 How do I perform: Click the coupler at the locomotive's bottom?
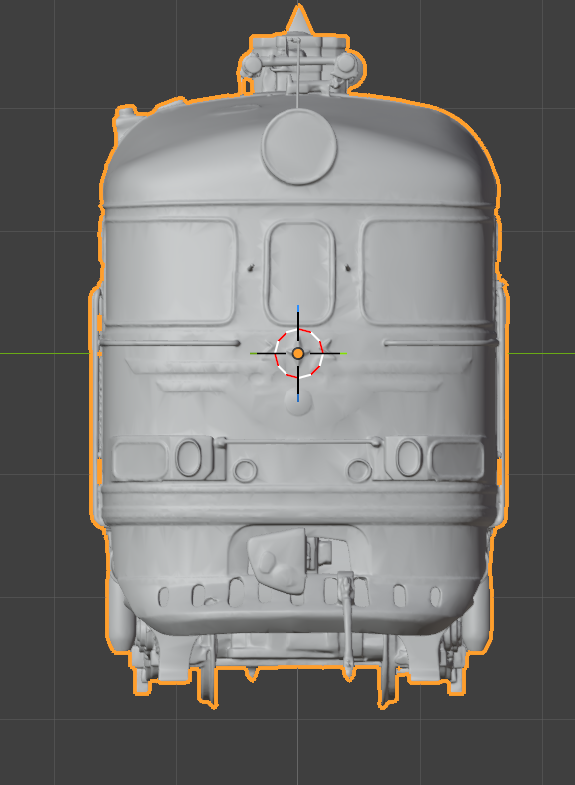(x=278, y=559)
